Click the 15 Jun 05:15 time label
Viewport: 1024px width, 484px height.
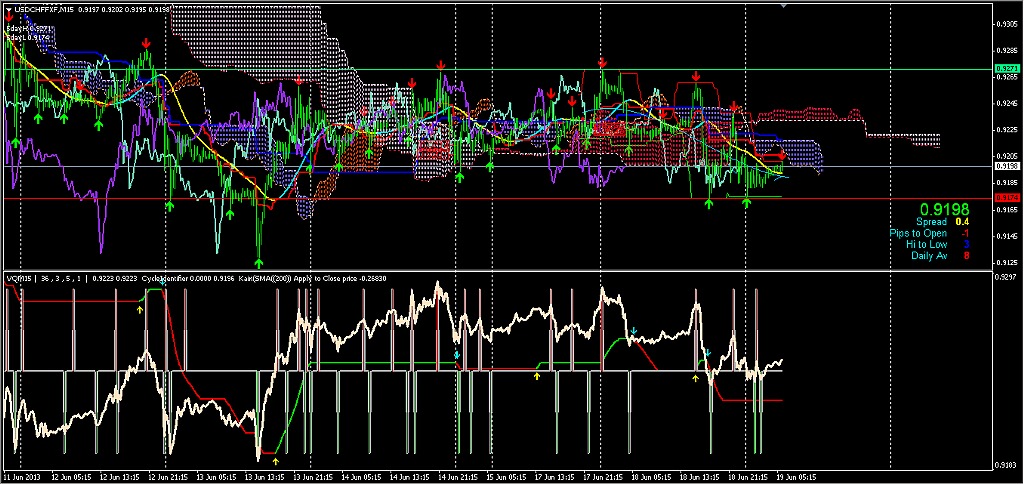point(505,476)
